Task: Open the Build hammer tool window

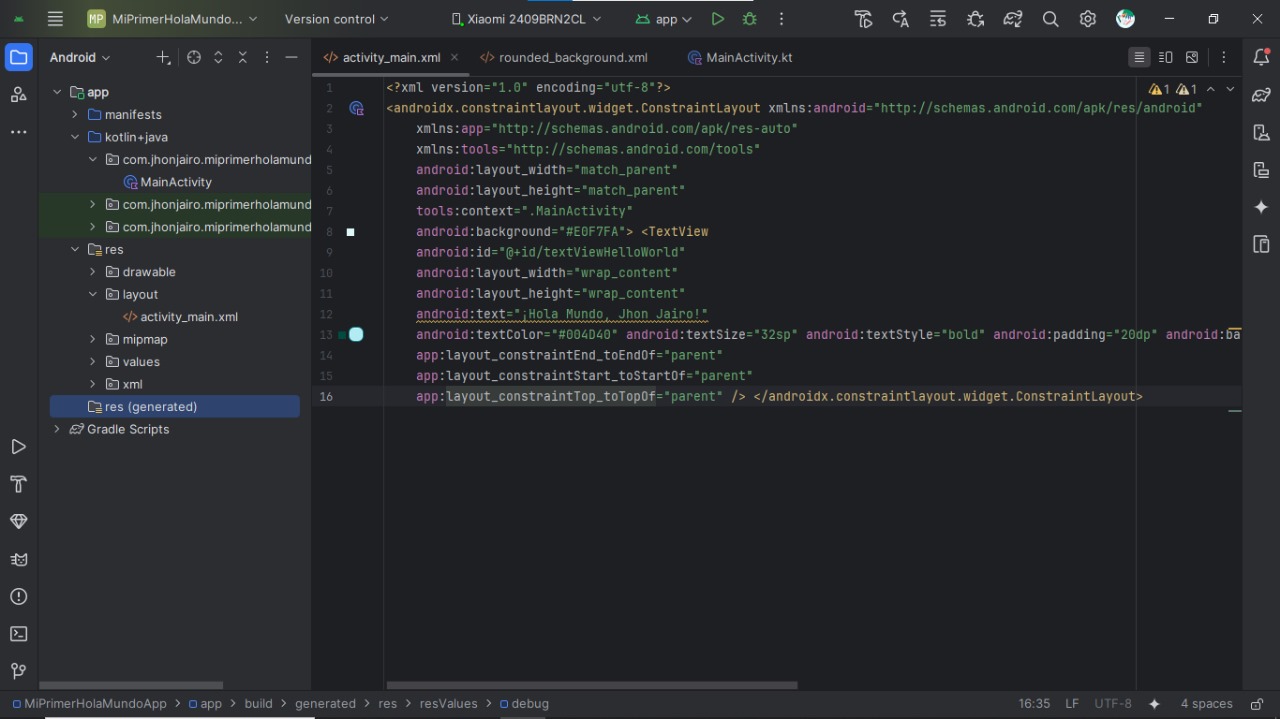Action: tap(18, 484)
